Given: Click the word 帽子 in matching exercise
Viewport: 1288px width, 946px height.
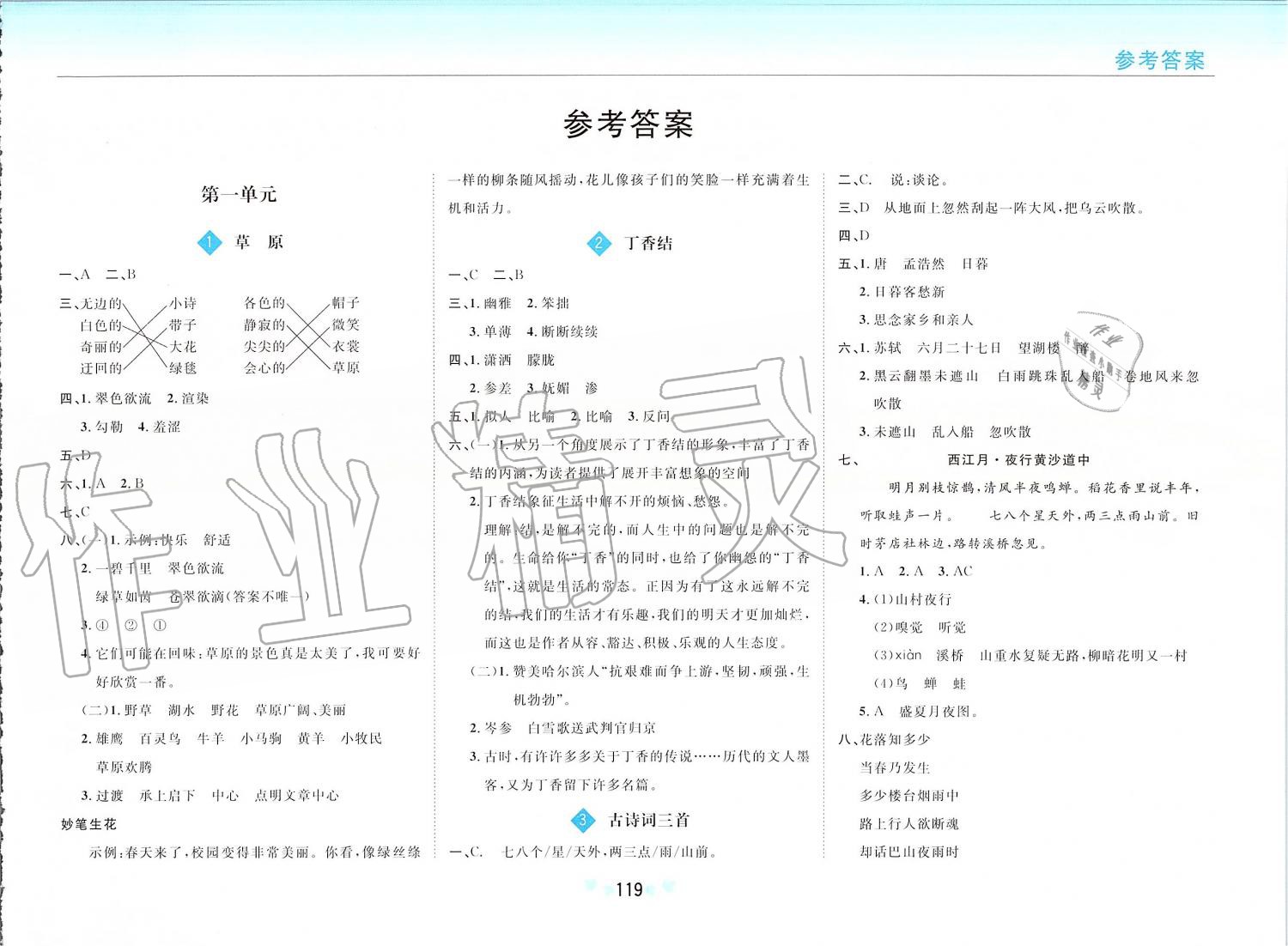Looking at the screenshot, I should [x=346, y=303].
